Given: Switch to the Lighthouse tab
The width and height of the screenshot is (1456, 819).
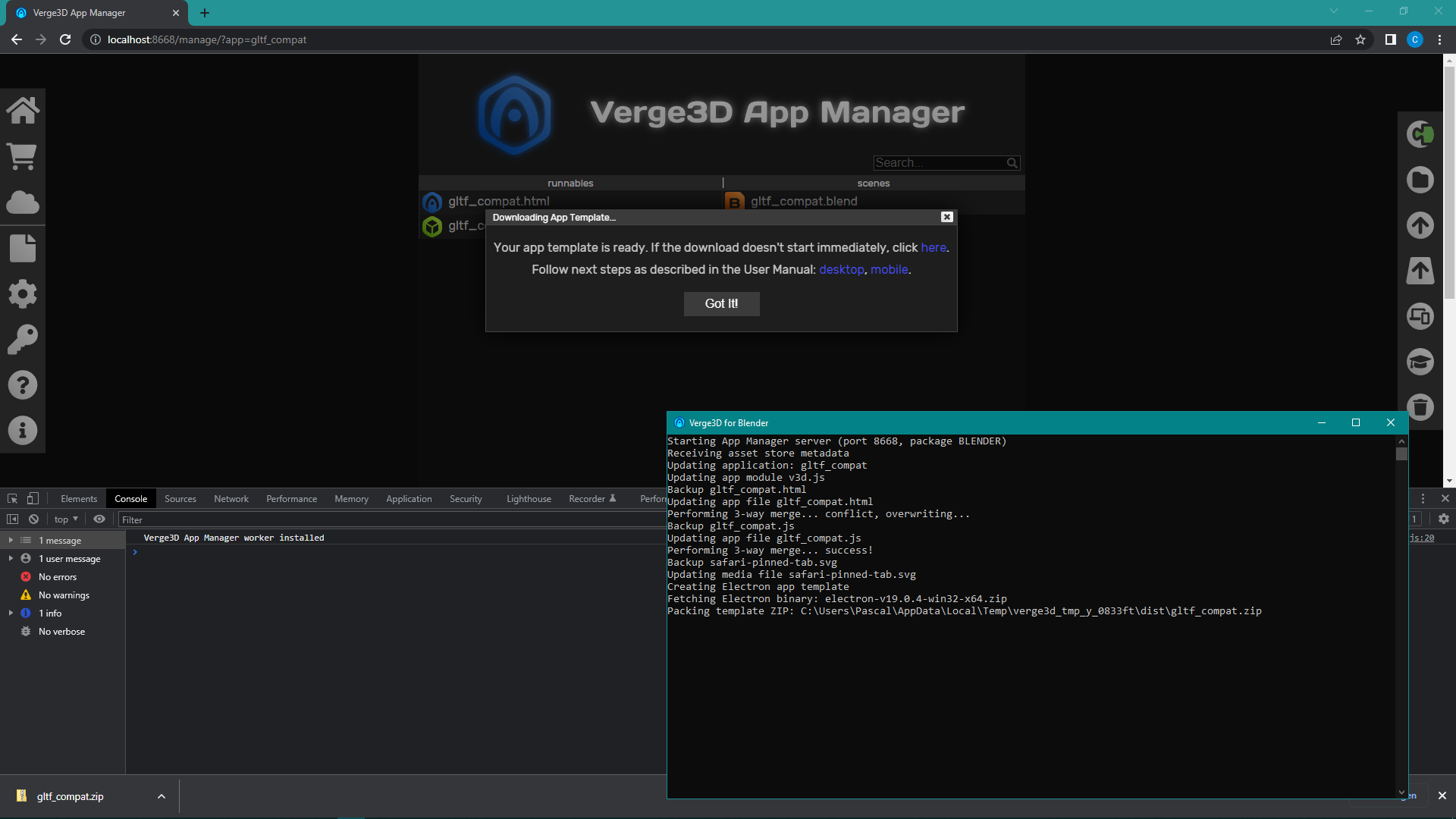Looking at the screenshot, I should [529, 498].
